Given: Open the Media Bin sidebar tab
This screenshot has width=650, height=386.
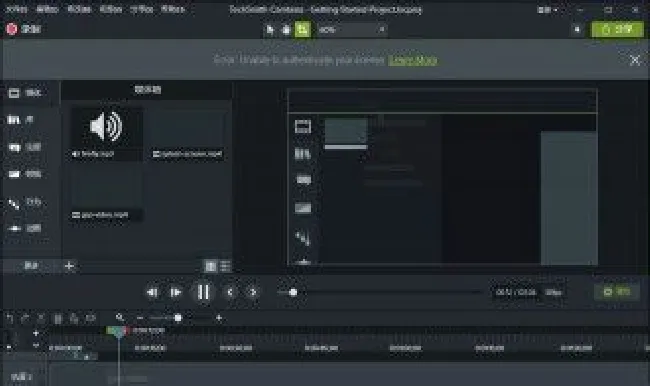Looking at the screenshot, I should click(x=25, y=93).
